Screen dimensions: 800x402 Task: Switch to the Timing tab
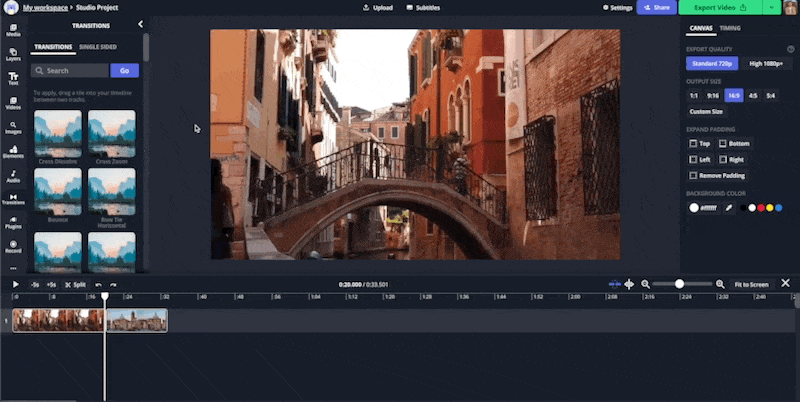(x=730, y=29)
